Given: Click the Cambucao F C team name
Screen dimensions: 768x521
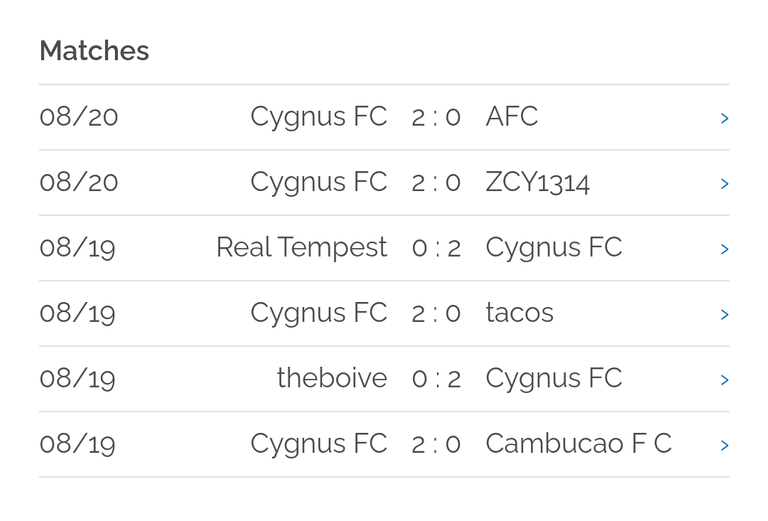Looking at the screenshot, I should 578,444.
